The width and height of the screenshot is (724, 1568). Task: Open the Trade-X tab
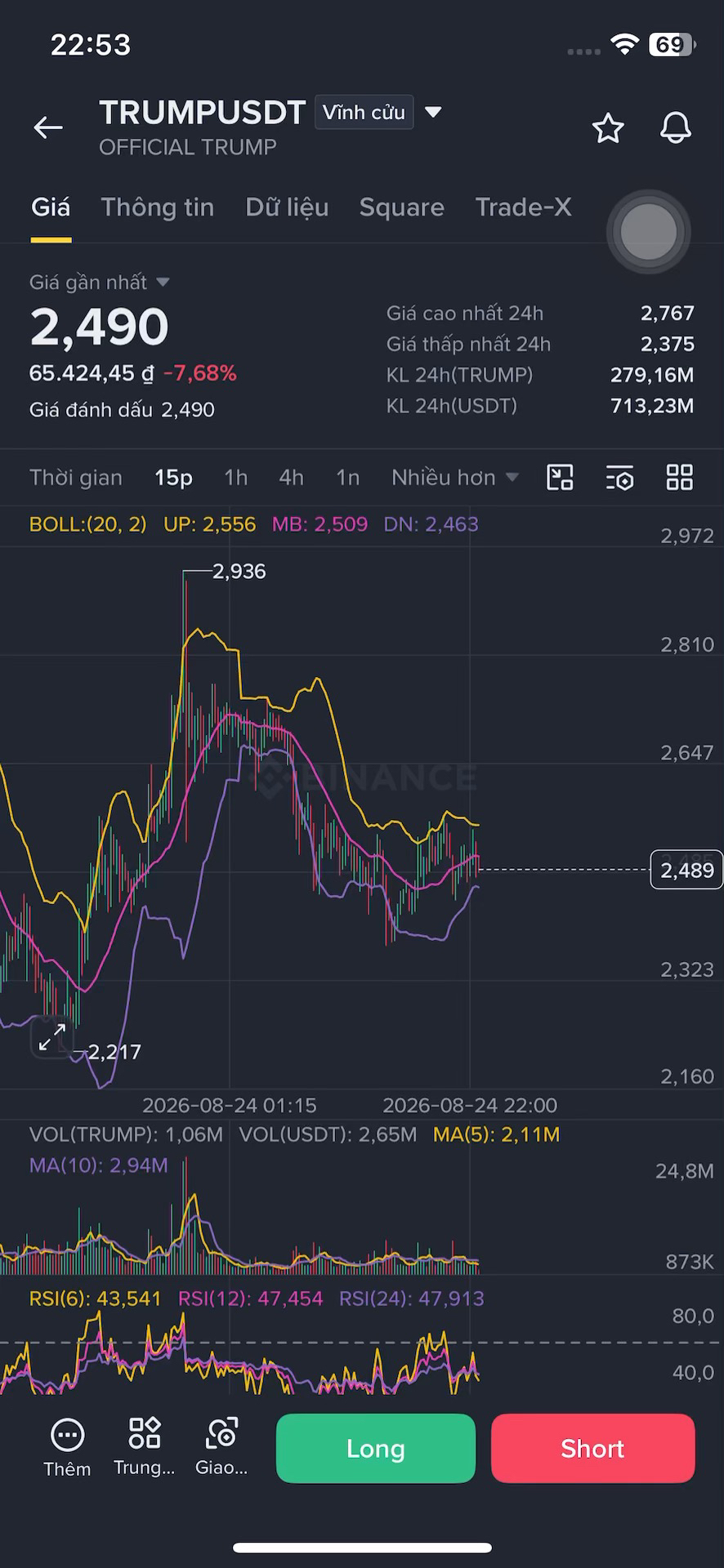(523, 207)
